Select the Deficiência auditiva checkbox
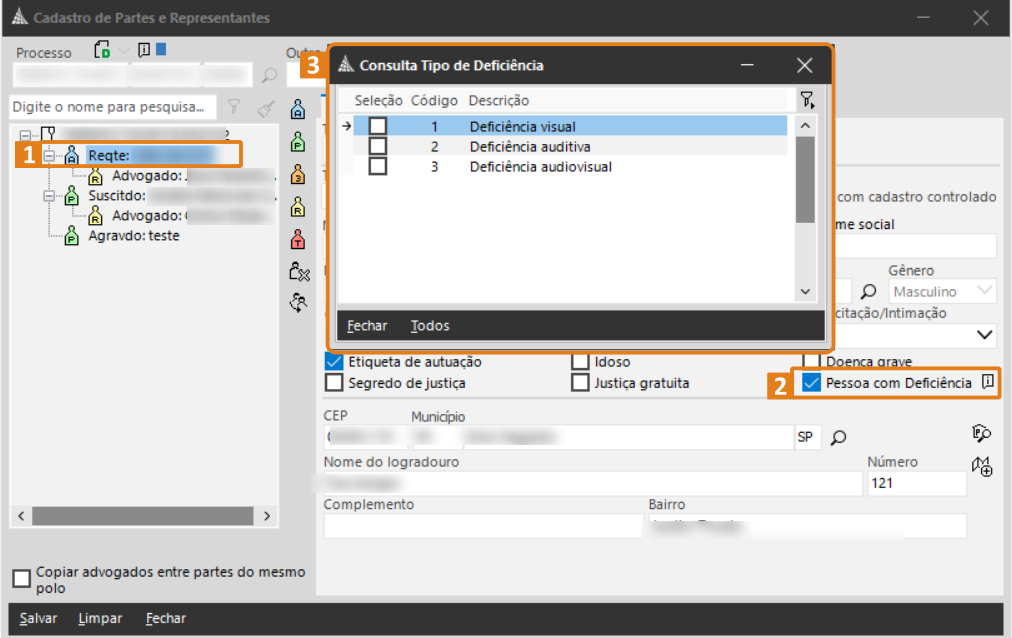 [378, 146]
